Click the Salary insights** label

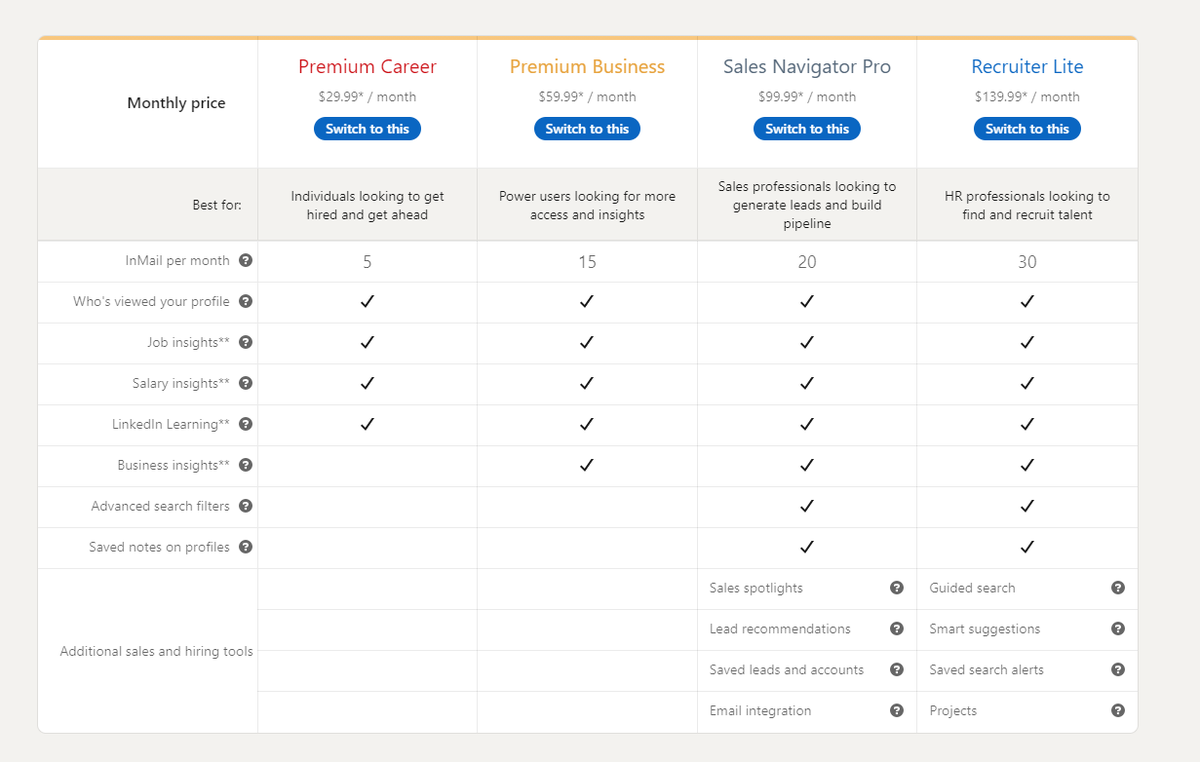click(181, 384)
